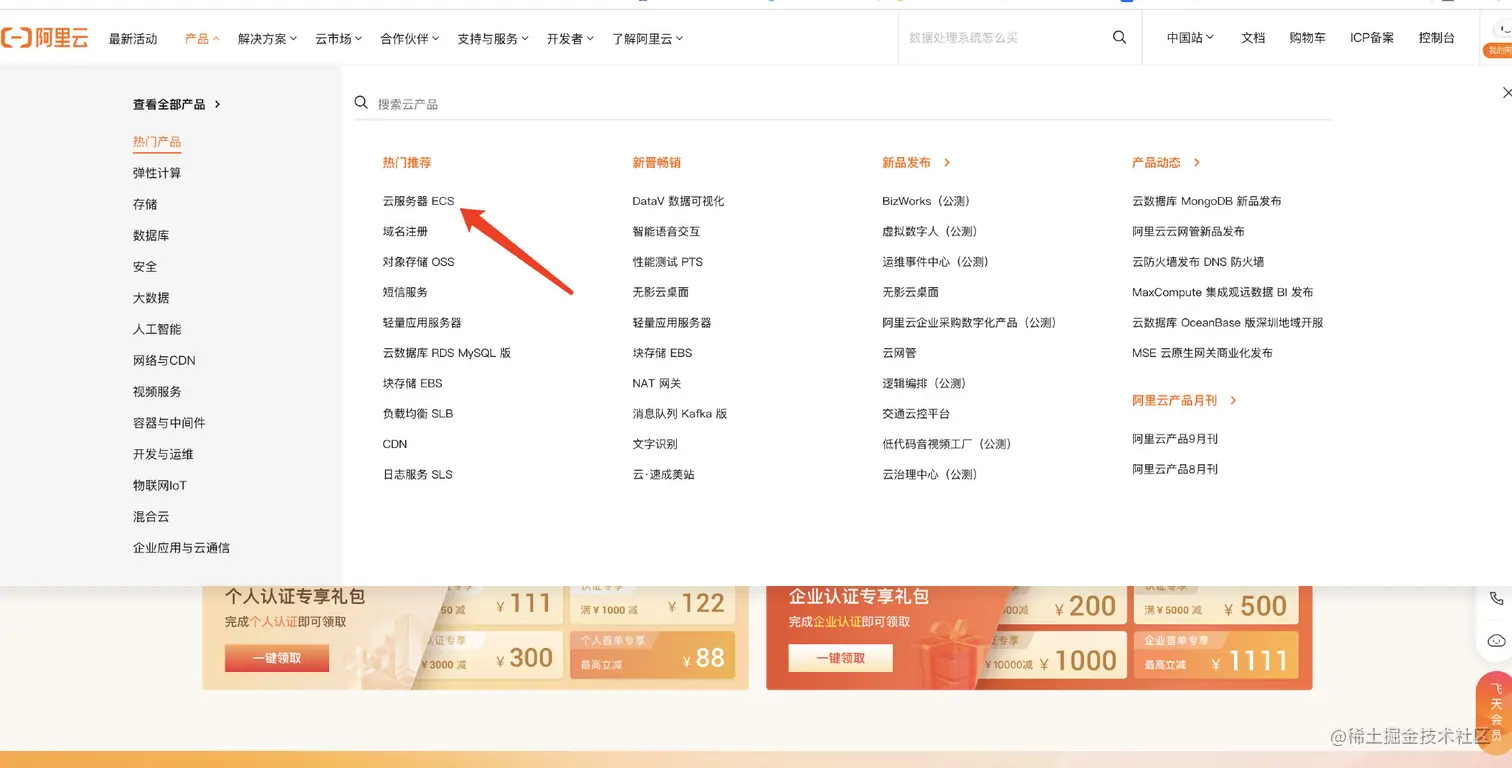This screenshot has width=1512, height=768.
Task: Click 一键领取 button in 企业认证 card
Action: point(841,658)
